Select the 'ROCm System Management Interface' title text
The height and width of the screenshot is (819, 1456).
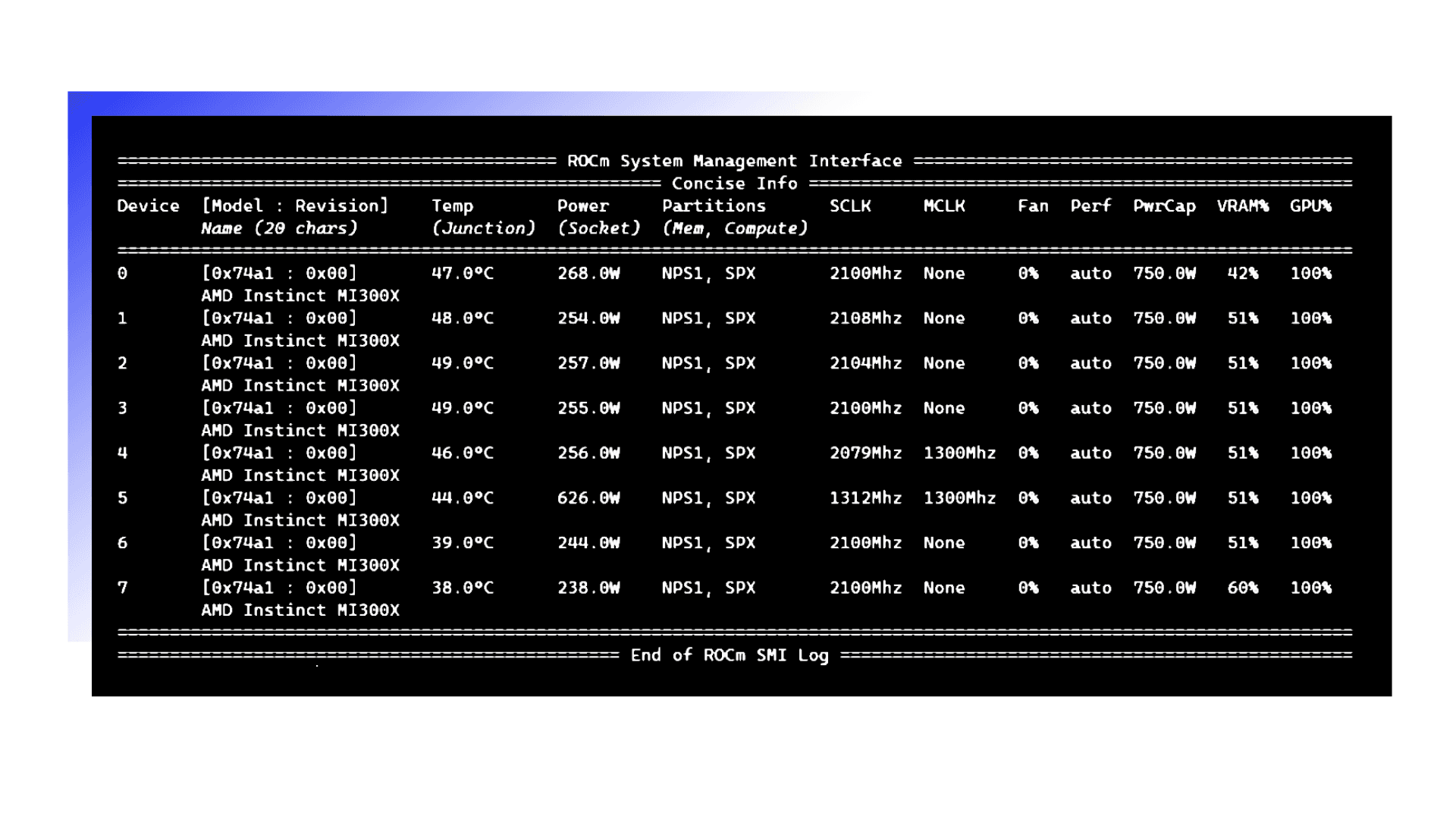pos(735,161)
